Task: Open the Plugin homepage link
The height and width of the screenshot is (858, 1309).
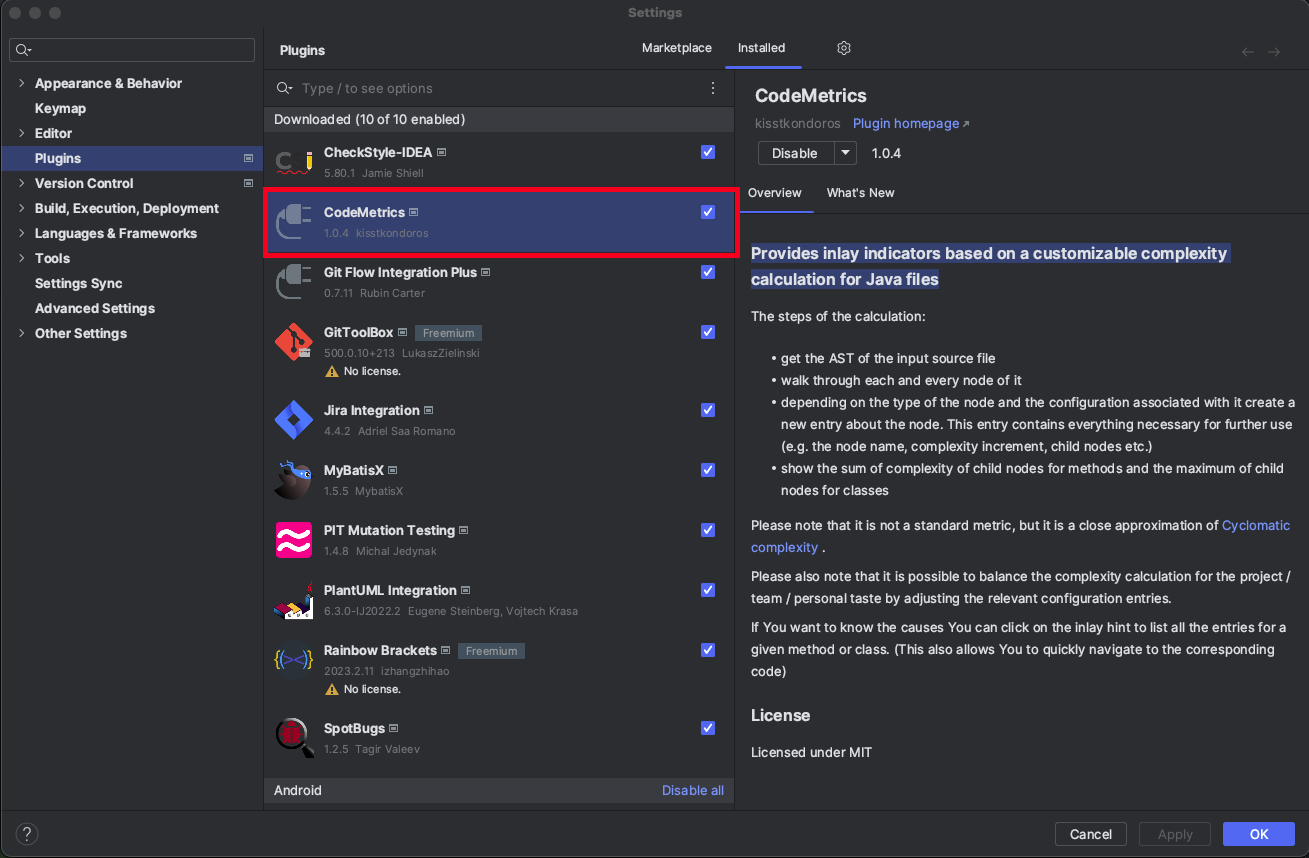Action: [911, 123]
